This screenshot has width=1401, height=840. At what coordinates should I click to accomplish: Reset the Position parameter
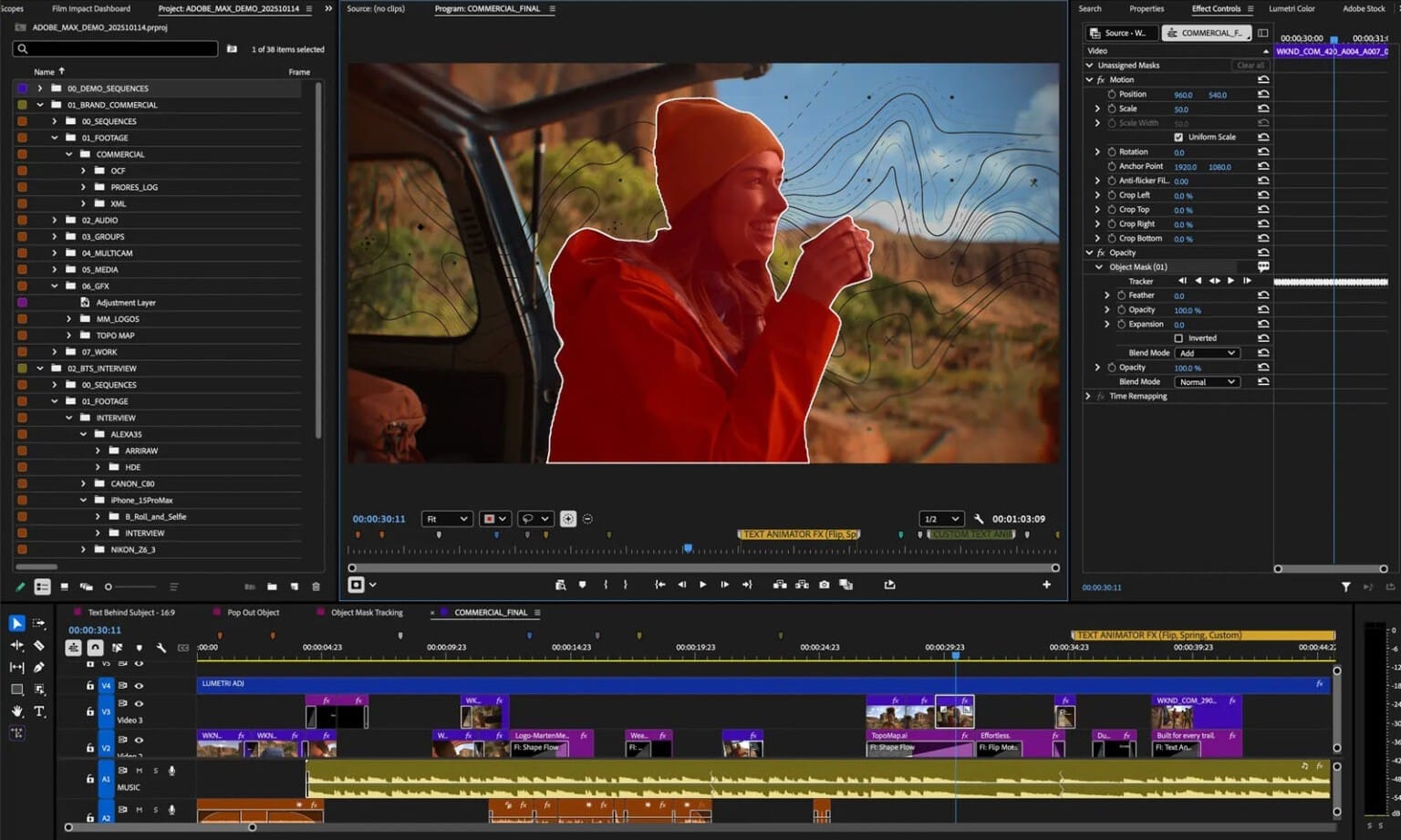point(1263,94)
